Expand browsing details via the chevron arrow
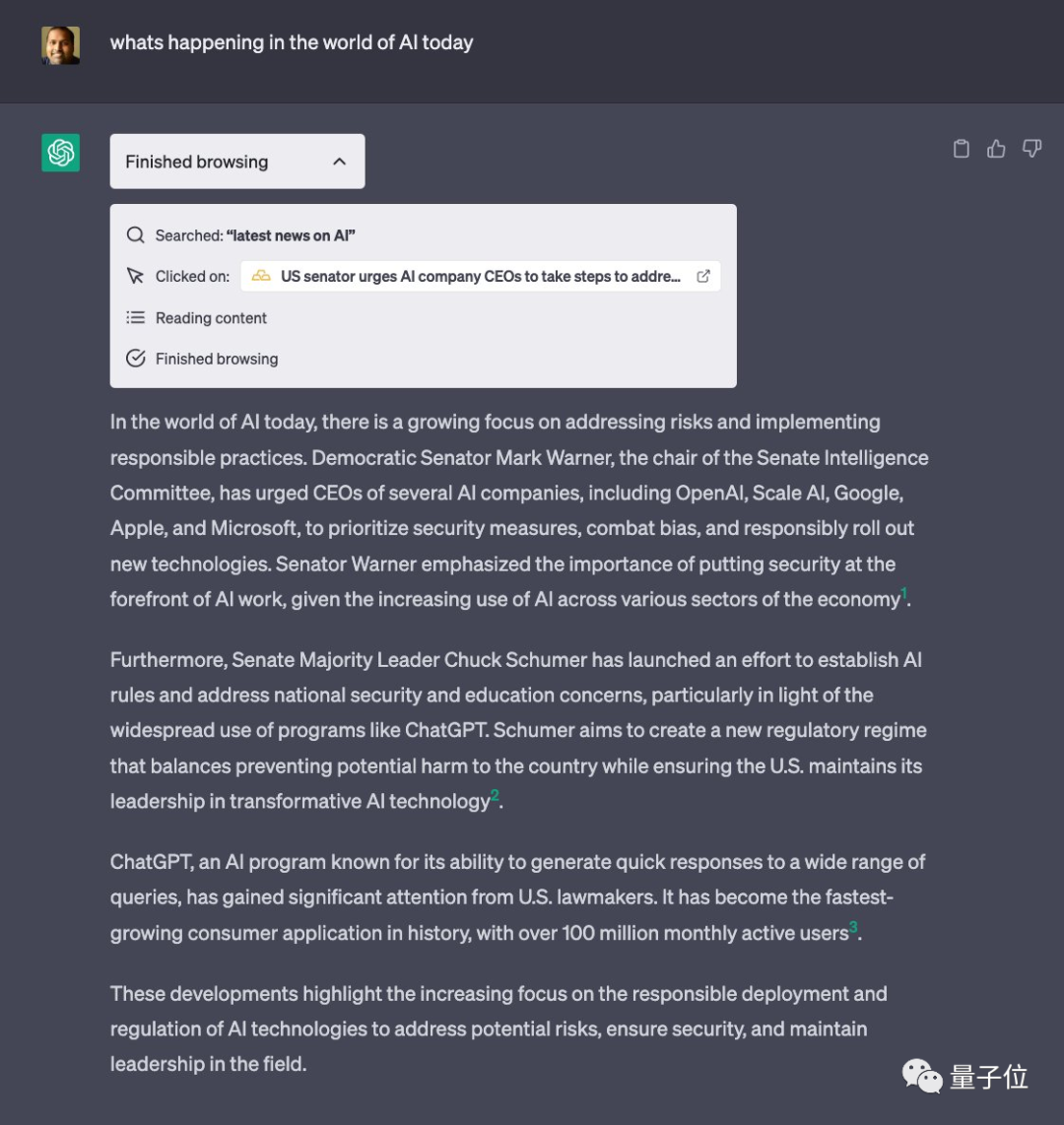The image size is (1064, 1125). pyautogui.click(x=340, y=161)
